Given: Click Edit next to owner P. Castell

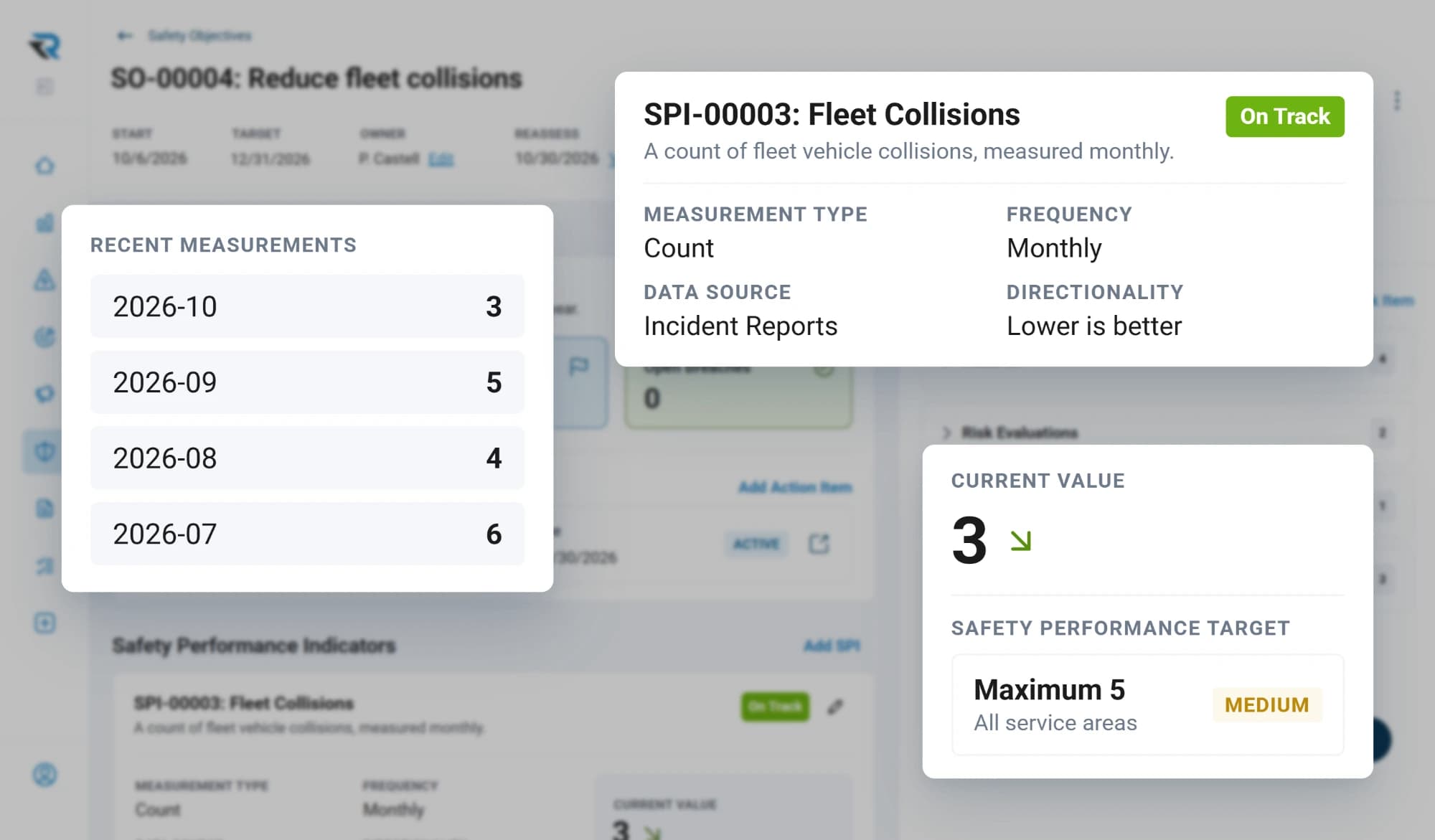Looking at the screenshot, I should pos(441,159).
